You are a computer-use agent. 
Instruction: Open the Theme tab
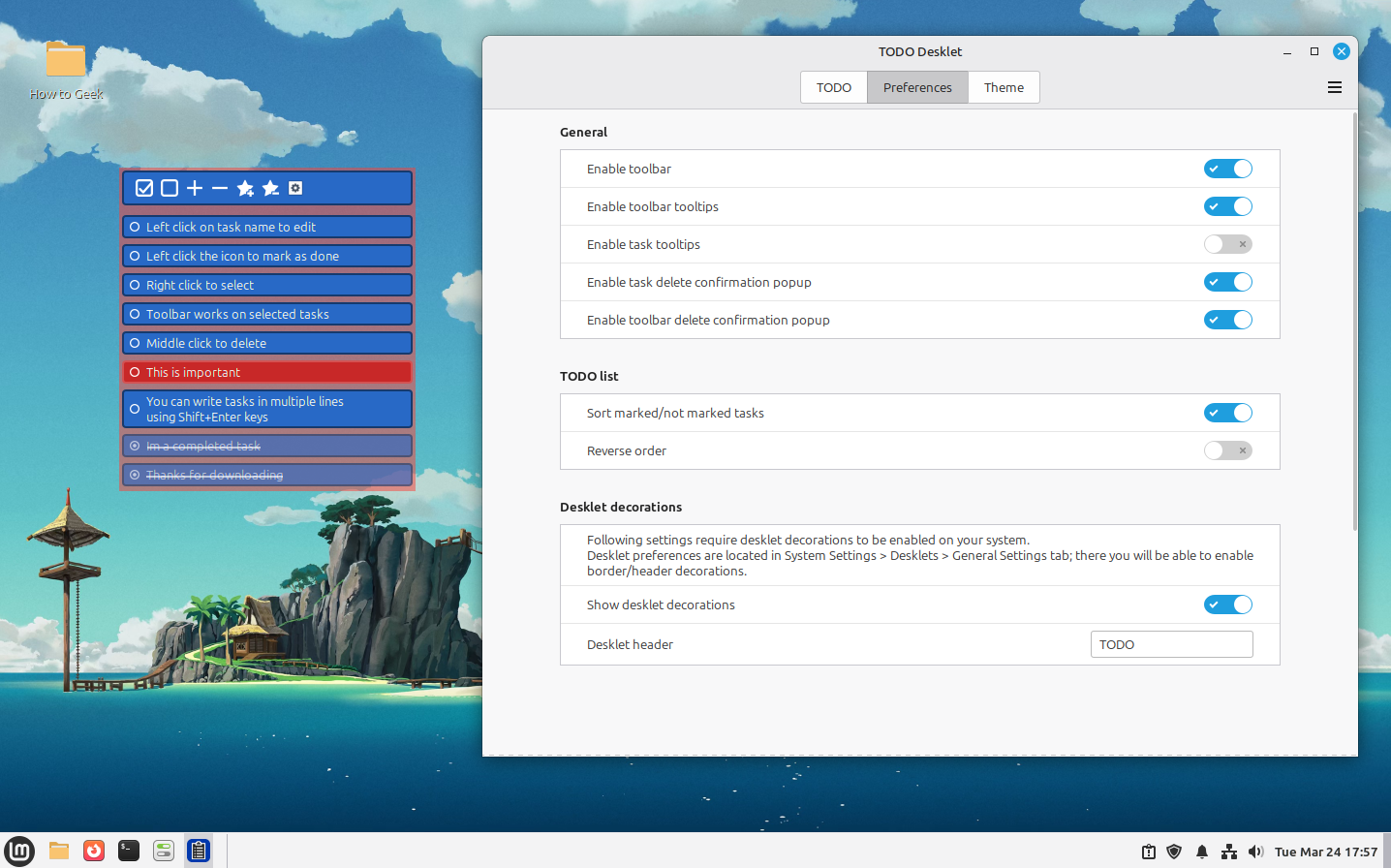[1004, 87]
